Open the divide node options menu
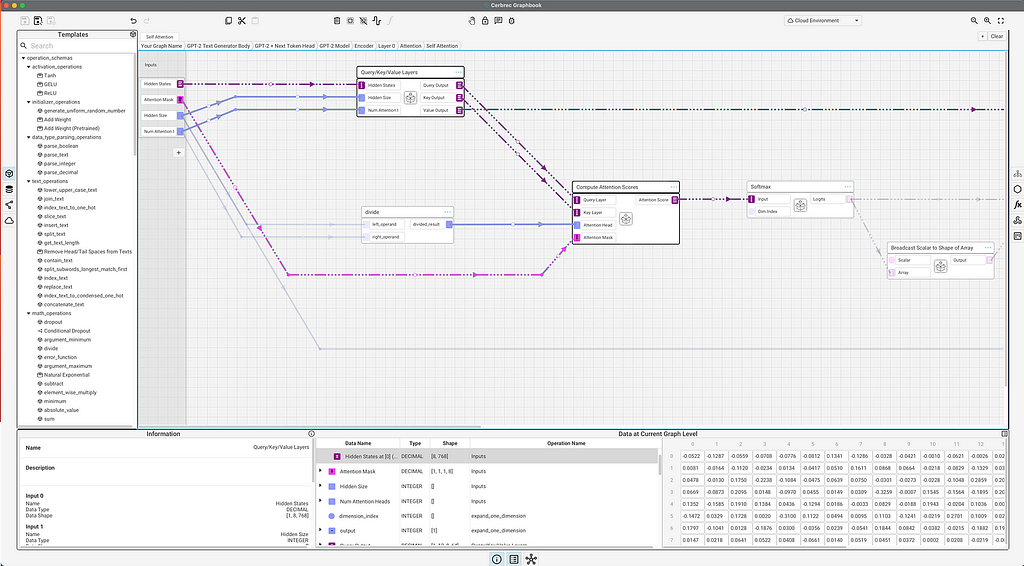This screenshot has height=566, width=1024. click(x=447, y=212)
